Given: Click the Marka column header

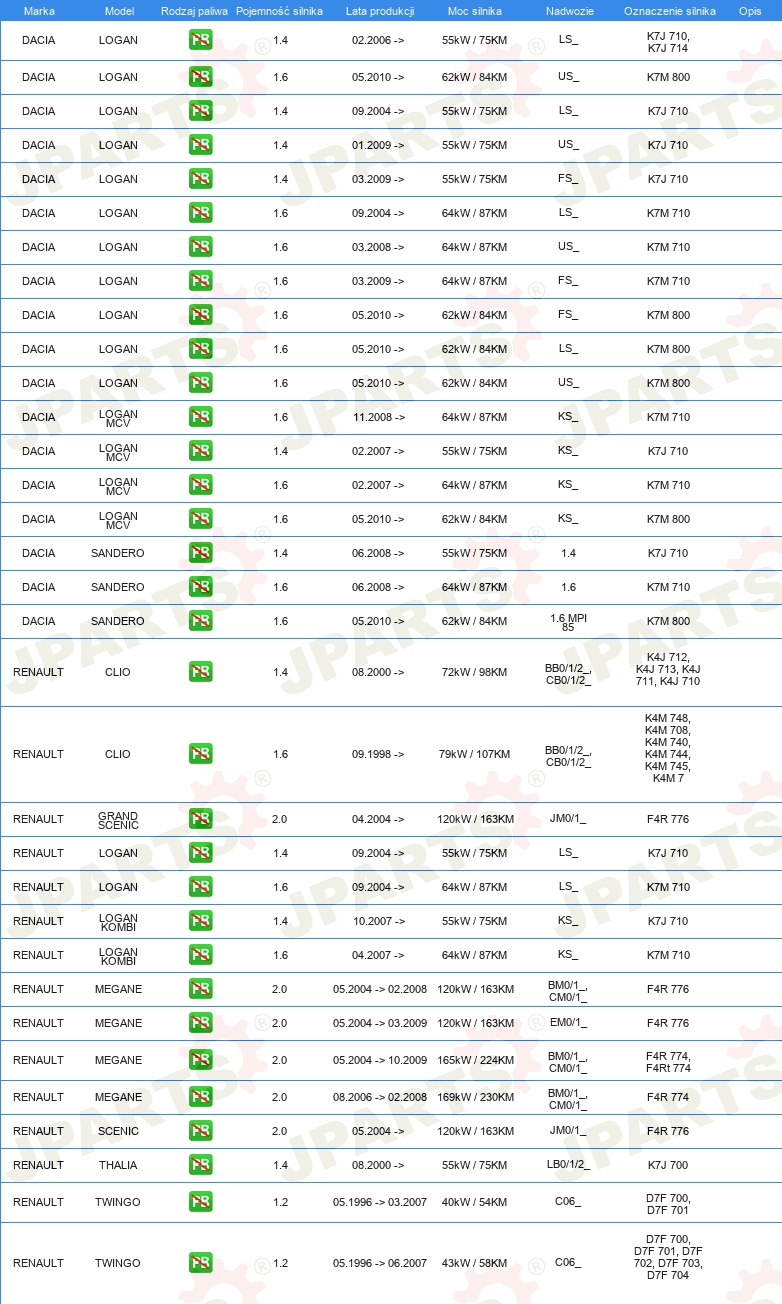Looking at the screenshot, I should [x=39, y=12].
